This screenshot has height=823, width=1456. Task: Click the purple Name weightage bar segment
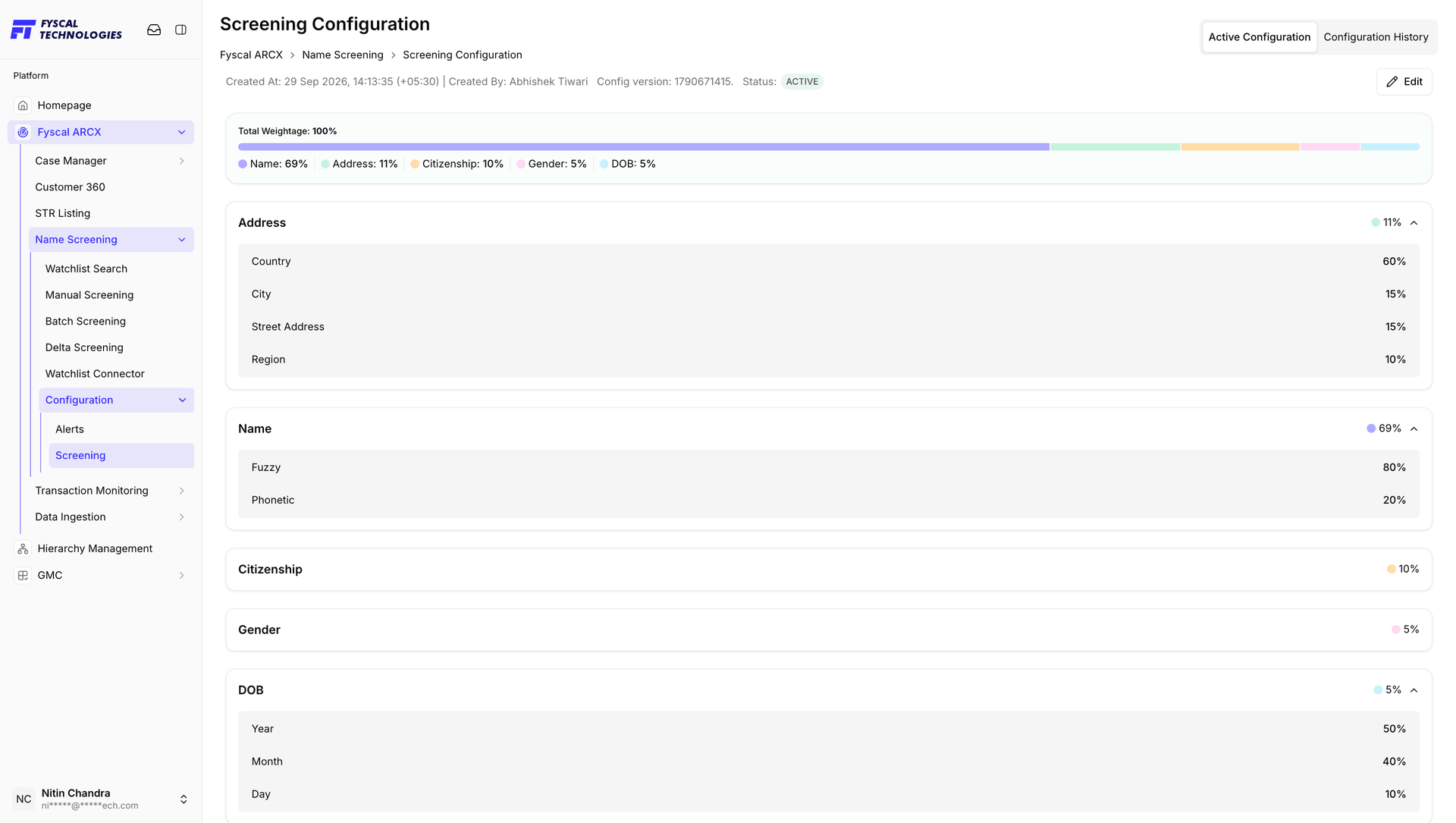[x=644, y=147]
